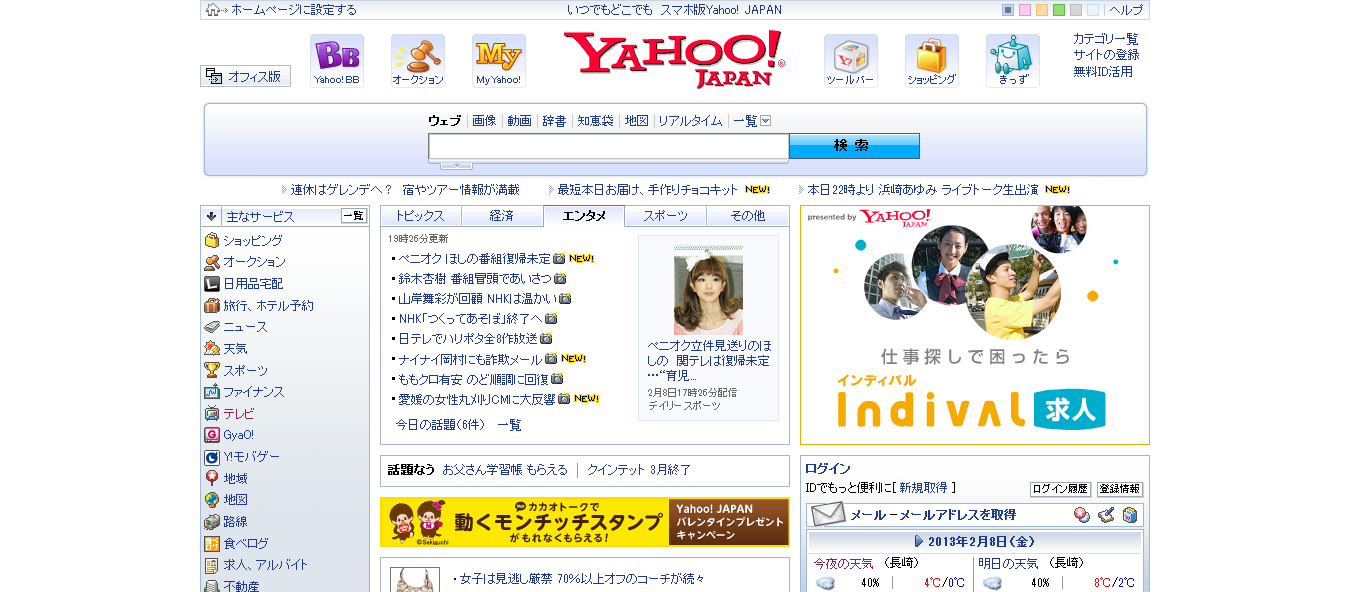Viewport: 1349px width, 592px height.
Task: Choose the pink theme color swatch
Action: (x=1025, y=10)
